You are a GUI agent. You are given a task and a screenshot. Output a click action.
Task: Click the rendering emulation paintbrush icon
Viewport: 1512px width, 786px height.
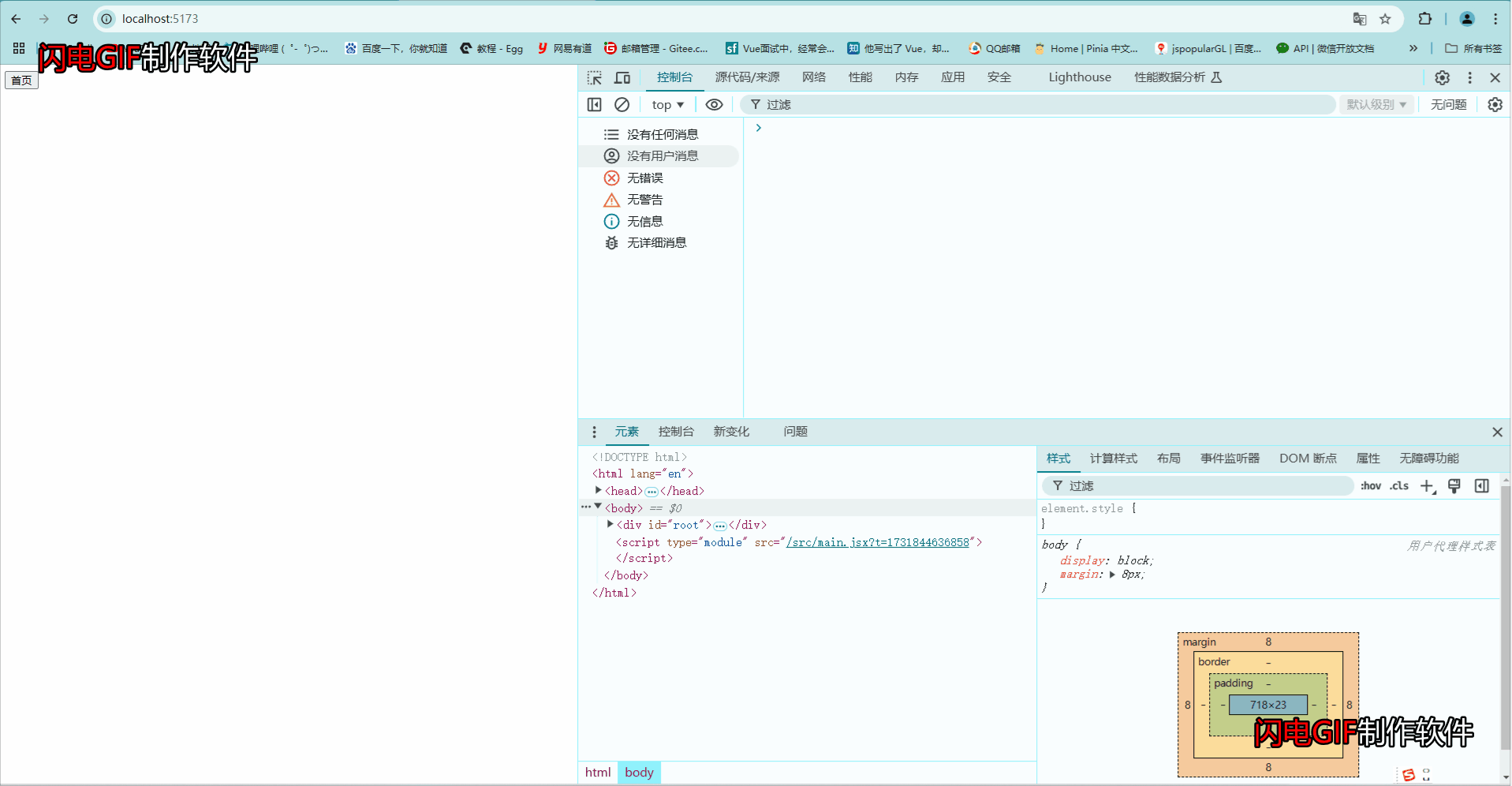1454,486
